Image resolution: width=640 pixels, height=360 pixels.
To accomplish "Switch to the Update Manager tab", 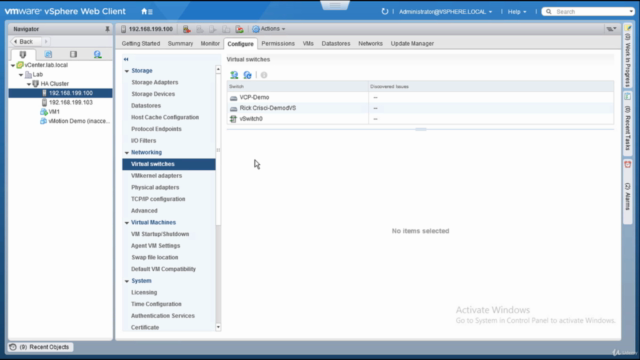I will tap(412, 43).
